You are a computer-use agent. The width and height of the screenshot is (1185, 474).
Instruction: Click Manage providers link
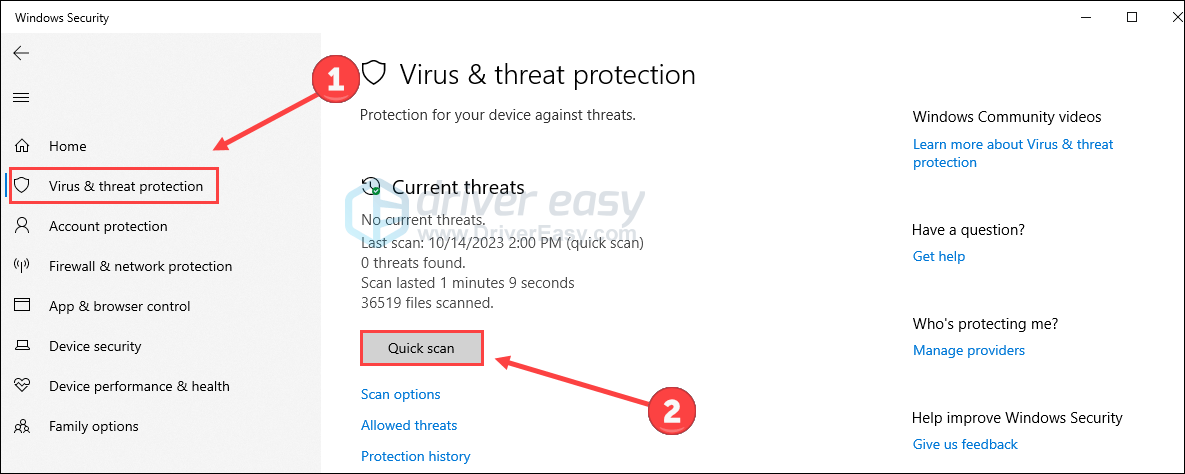[x=969, y=351]
